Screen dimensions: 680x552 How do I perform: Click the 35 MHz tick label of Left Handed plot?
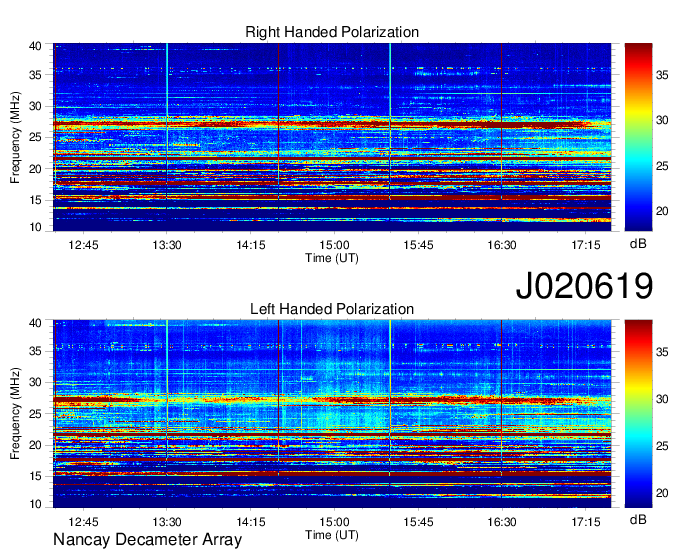coord(36,352)
